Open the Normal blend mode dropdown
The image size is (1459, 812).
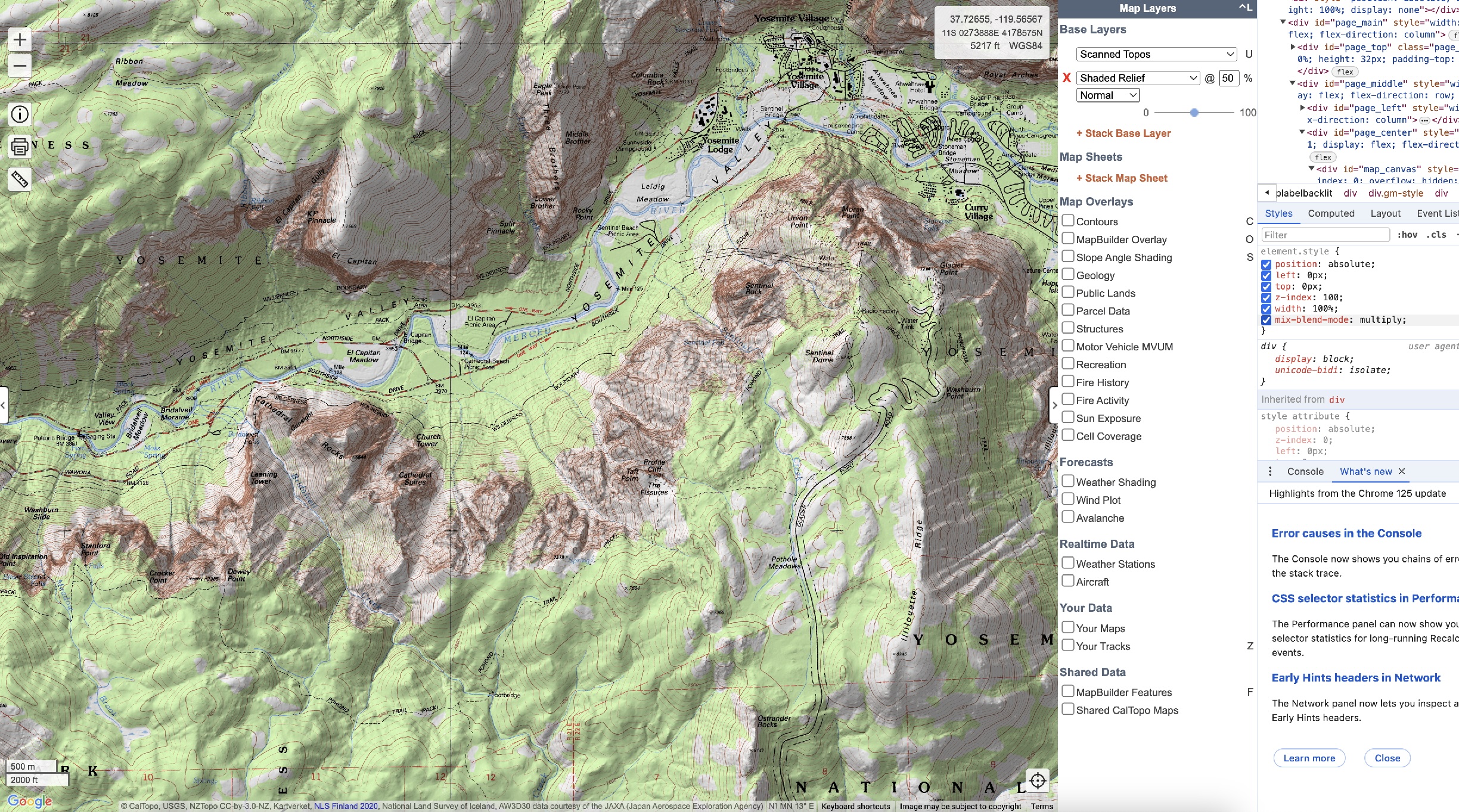click(1108, 95)
